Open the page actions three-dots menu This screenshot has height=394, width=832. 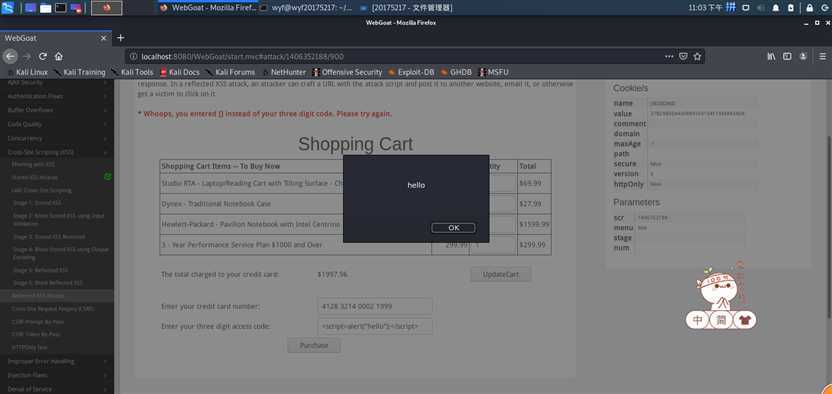click(x=669, y=56)
